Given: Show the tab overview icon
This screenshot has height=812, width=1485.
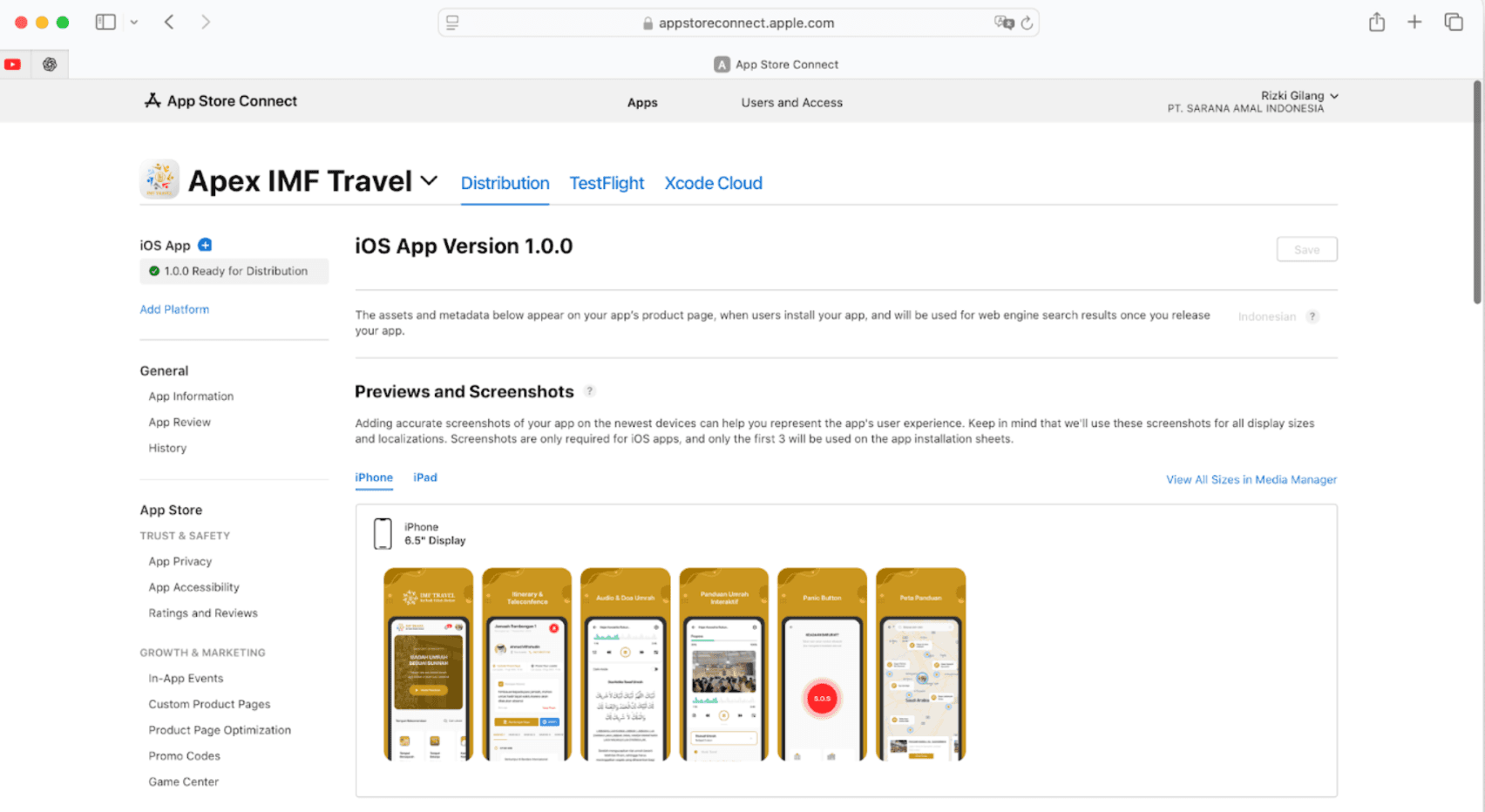Looking at the screenshot, I should point(1454,22).
